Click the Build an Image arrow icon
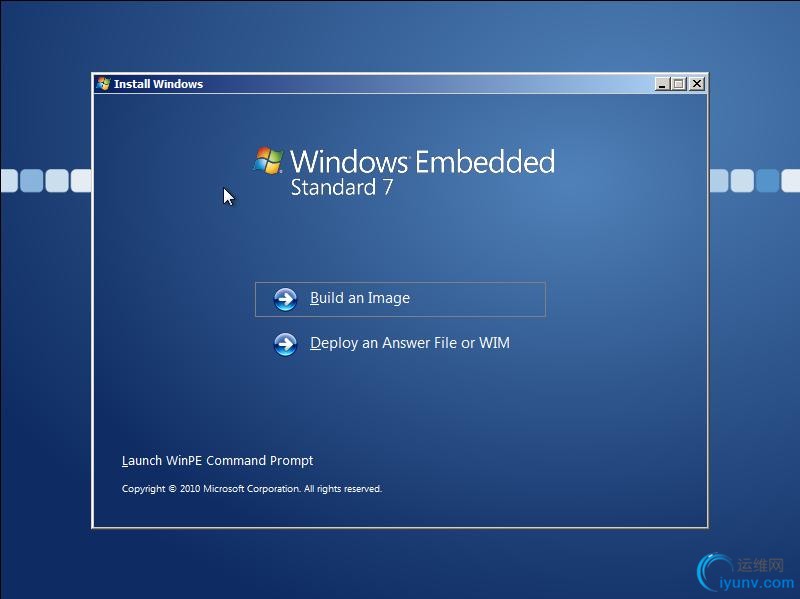The width and height of the screenshot is (800, 599). click(285, 299)
